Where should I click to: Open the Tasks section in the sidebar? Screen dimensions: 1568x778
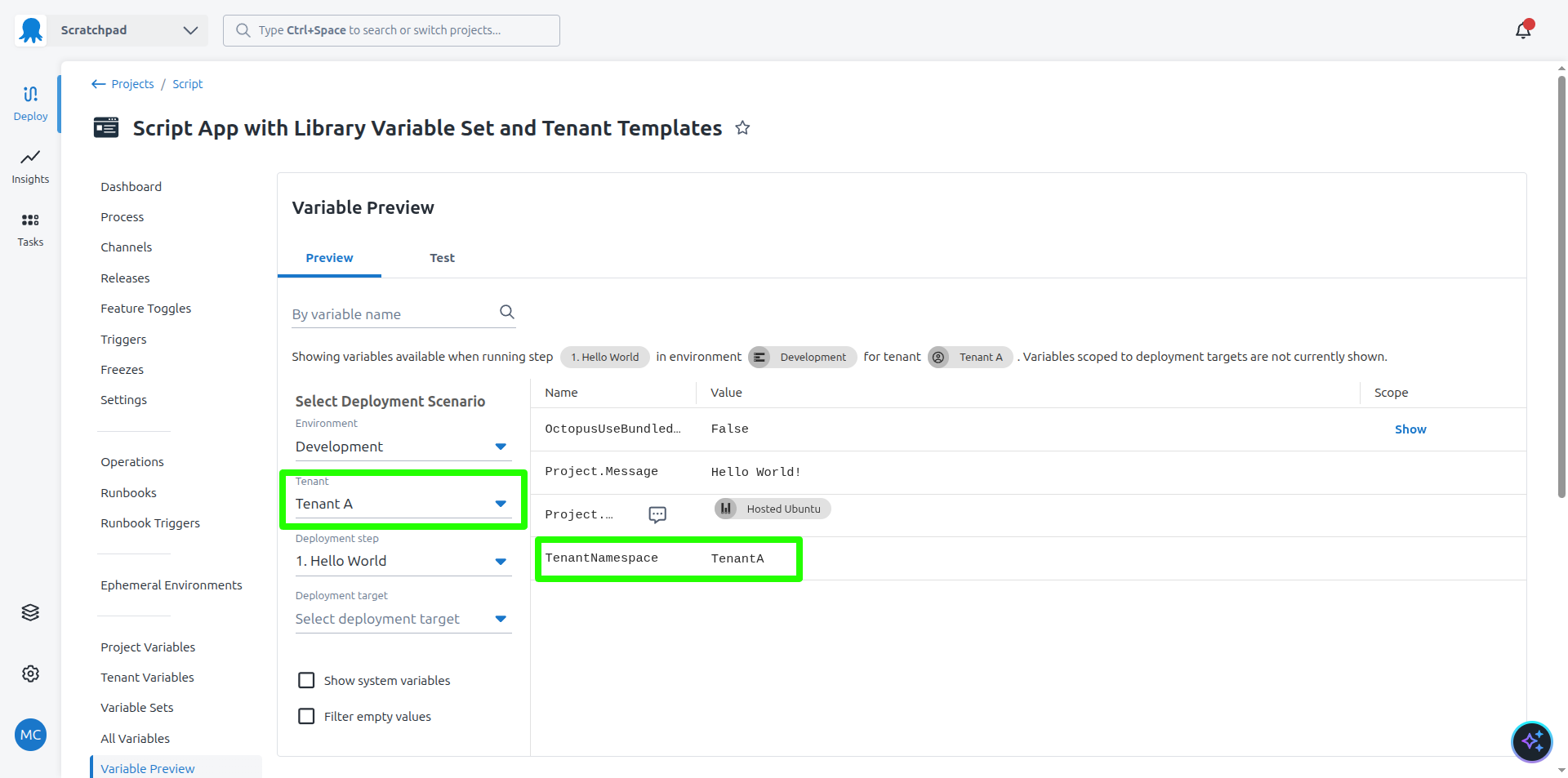pyautogui.click(x=30, y=229)
